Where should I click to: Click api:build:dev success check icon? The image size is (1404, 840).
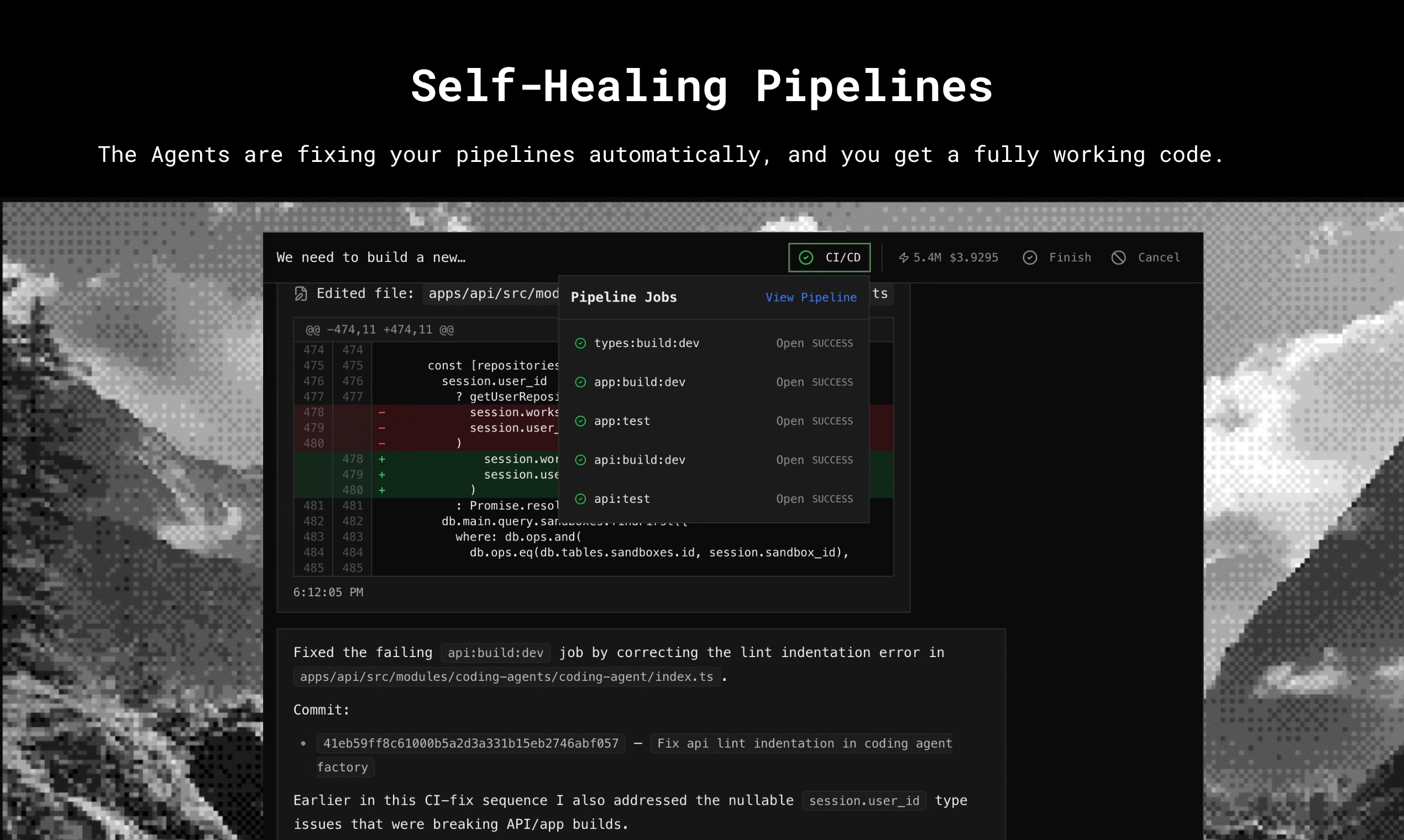click(580, 460)
